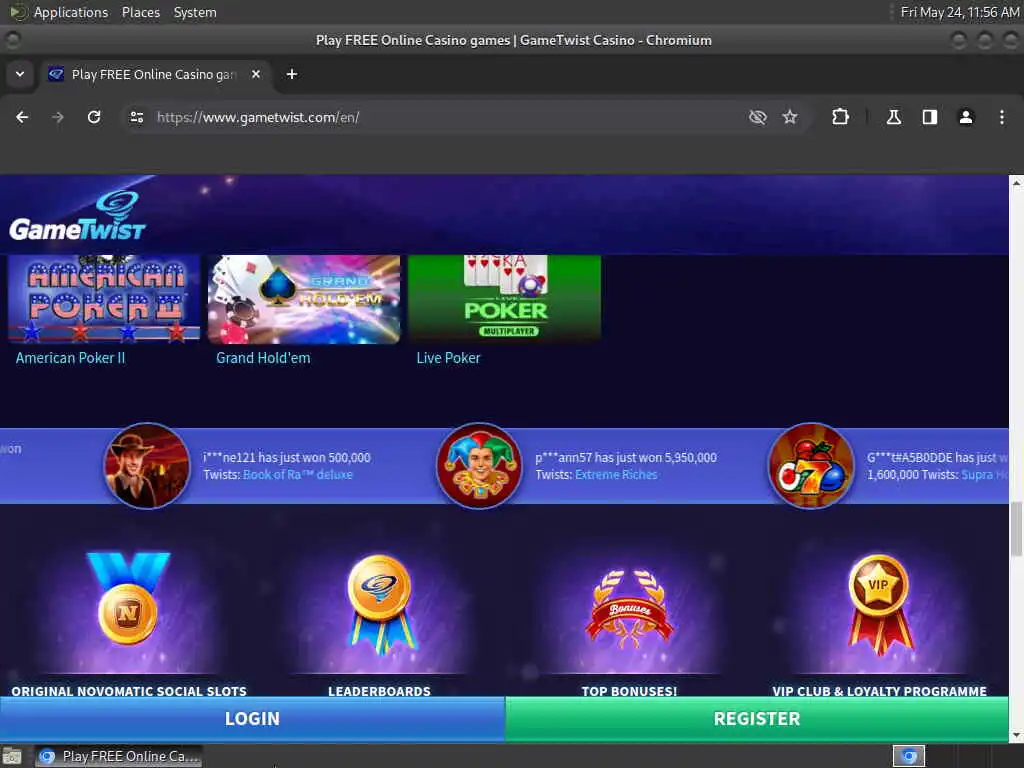
Task: Open Grand Hold'em game thumbnail
Action: tap(304, 298)
